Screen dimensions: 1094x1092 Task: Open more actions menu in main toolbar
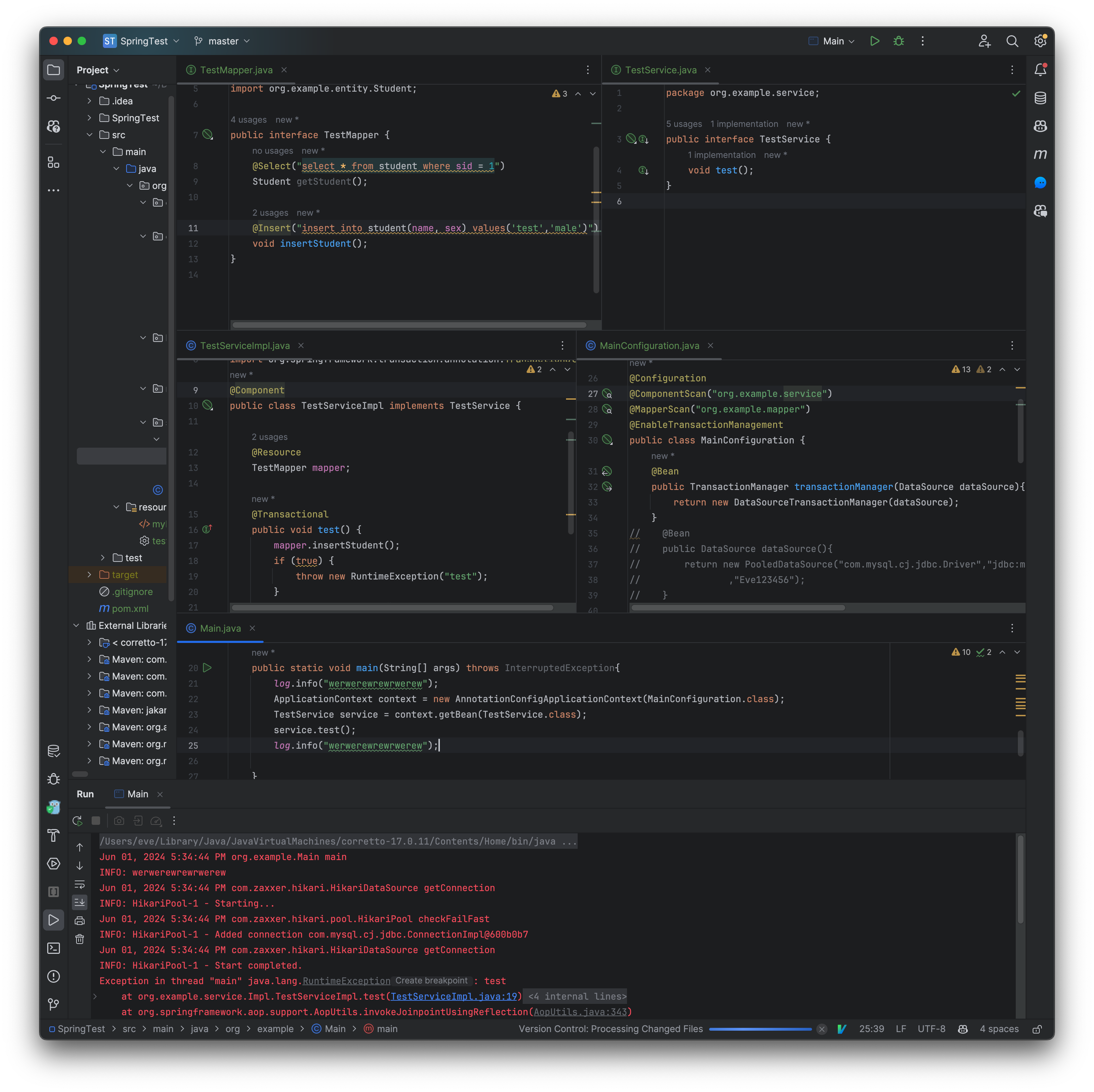922,41
